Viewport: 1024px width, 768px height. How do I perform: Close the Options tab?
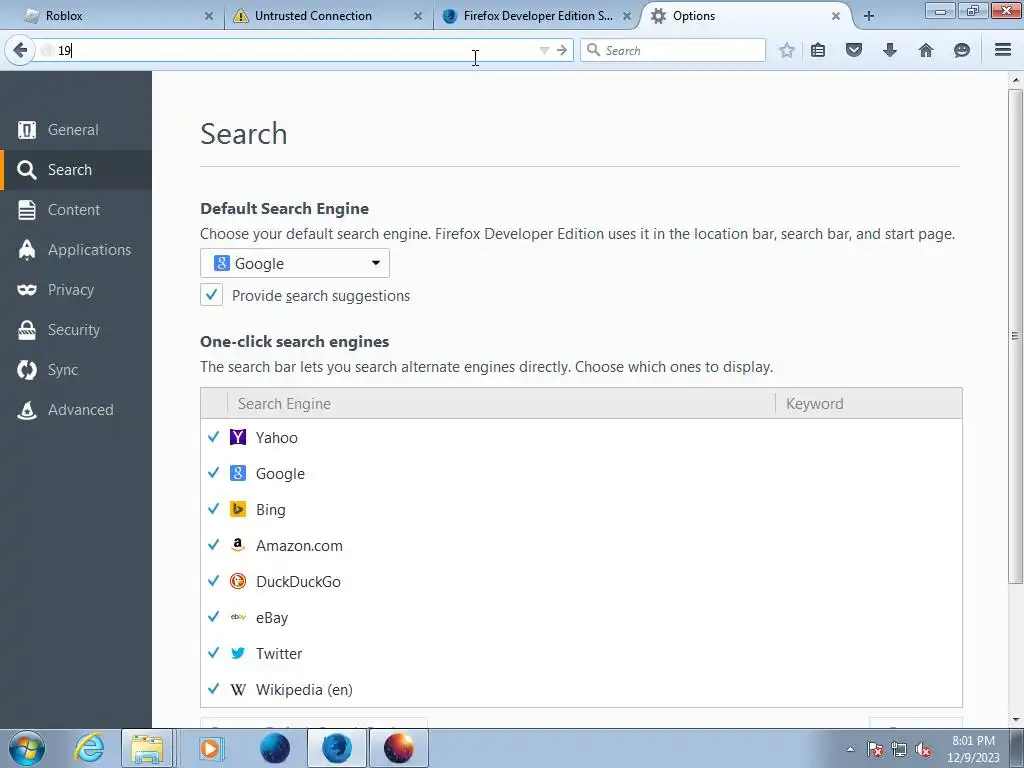835,16
